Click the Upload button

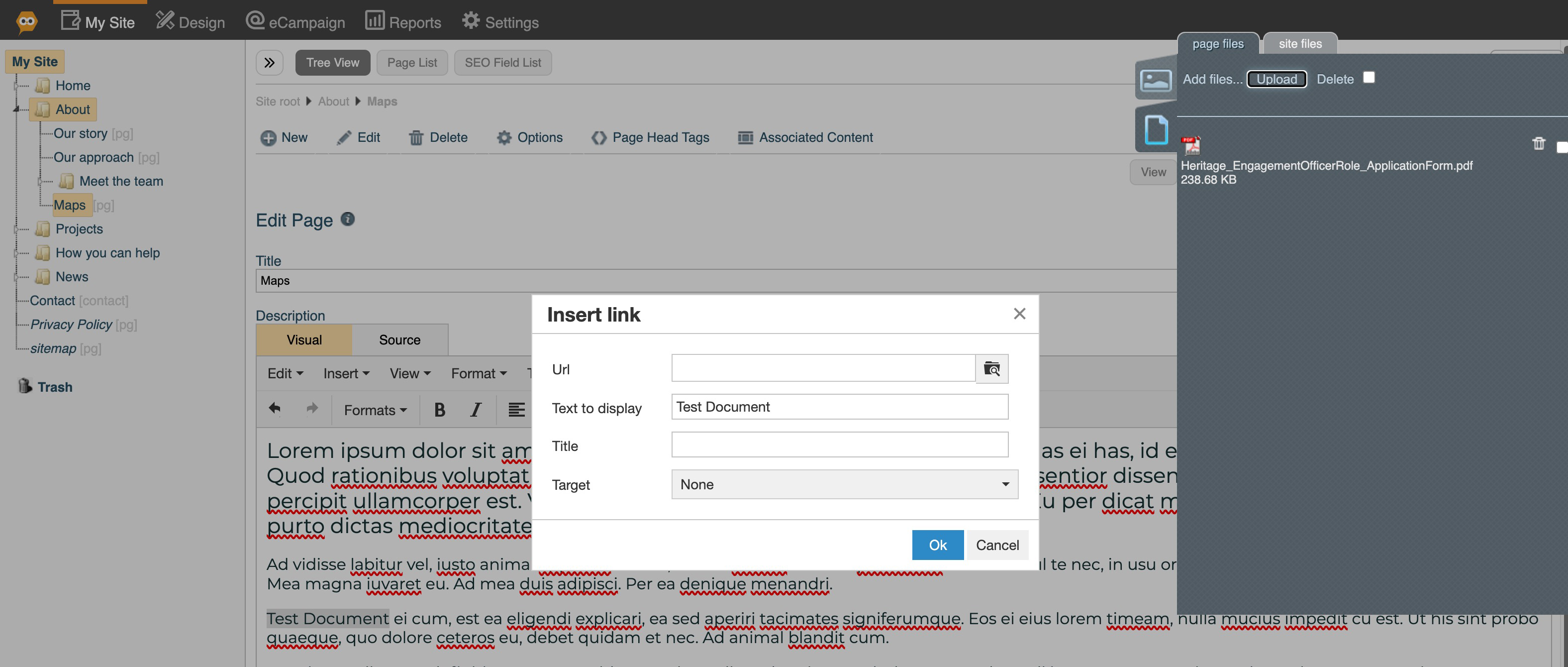(x=1276, y=79)
